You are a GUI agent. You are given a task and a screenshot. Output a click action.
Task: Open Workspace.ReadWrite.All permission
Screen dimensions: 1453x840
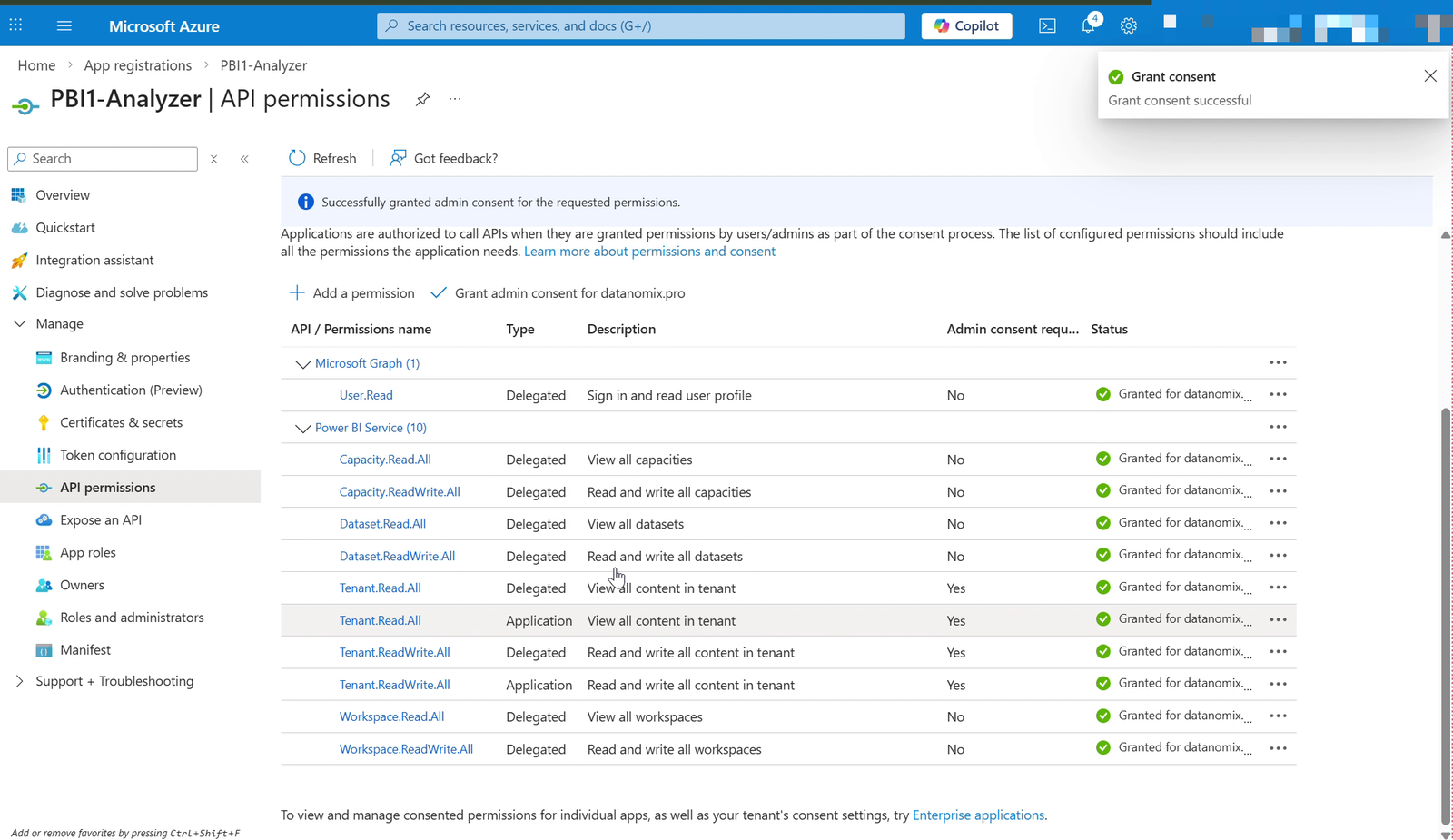[x=406, y=749]
